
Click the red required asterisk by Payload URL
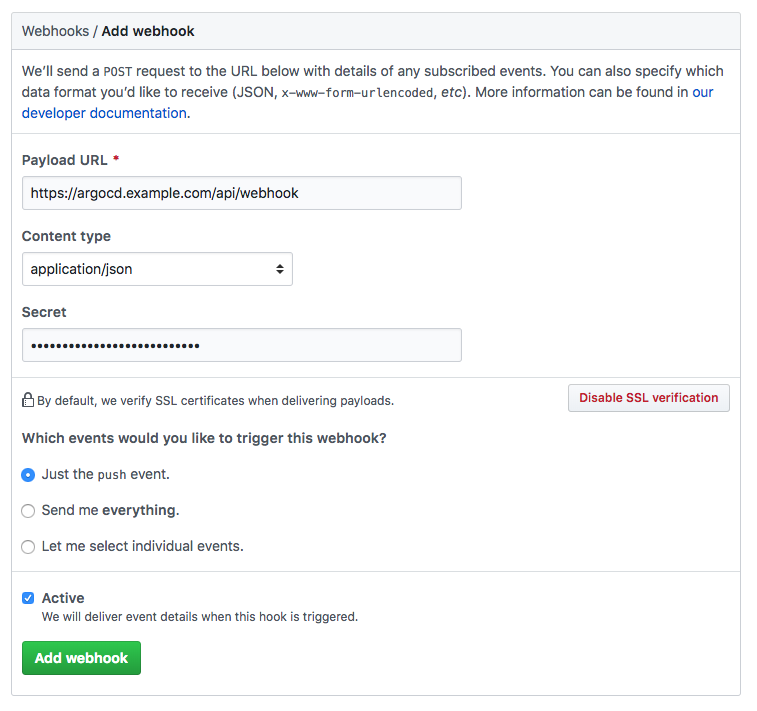point(116,160)
